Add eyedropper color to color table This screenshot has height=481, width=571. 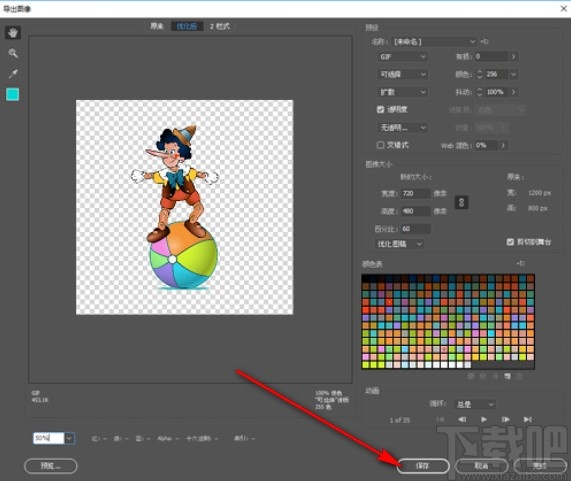click(x=508, y=376)
